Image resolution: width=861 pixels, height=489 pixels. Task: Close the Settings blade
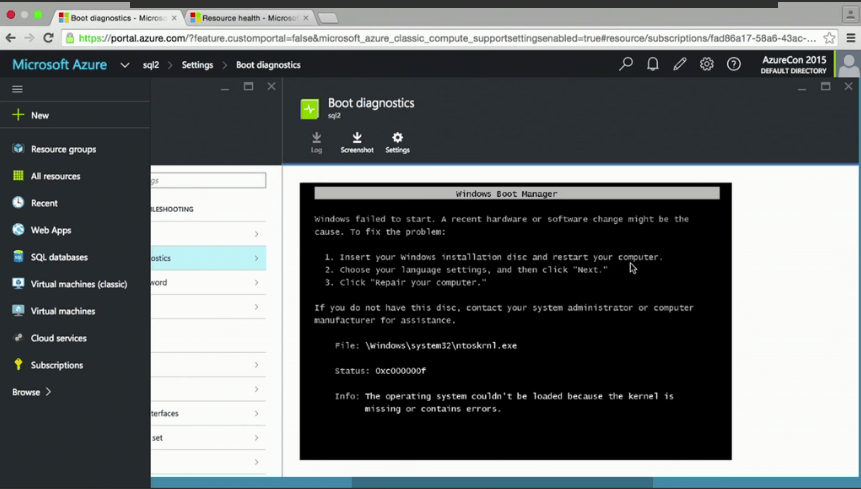[271, 86]
